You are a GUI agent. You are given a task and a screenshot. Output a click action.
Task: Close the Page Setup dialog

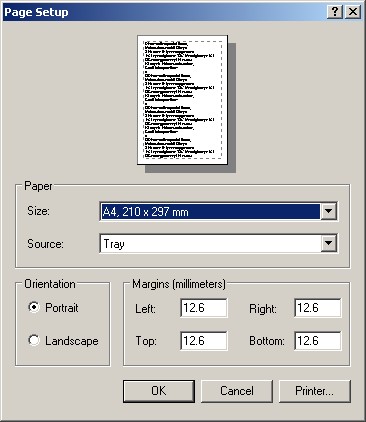353,12
